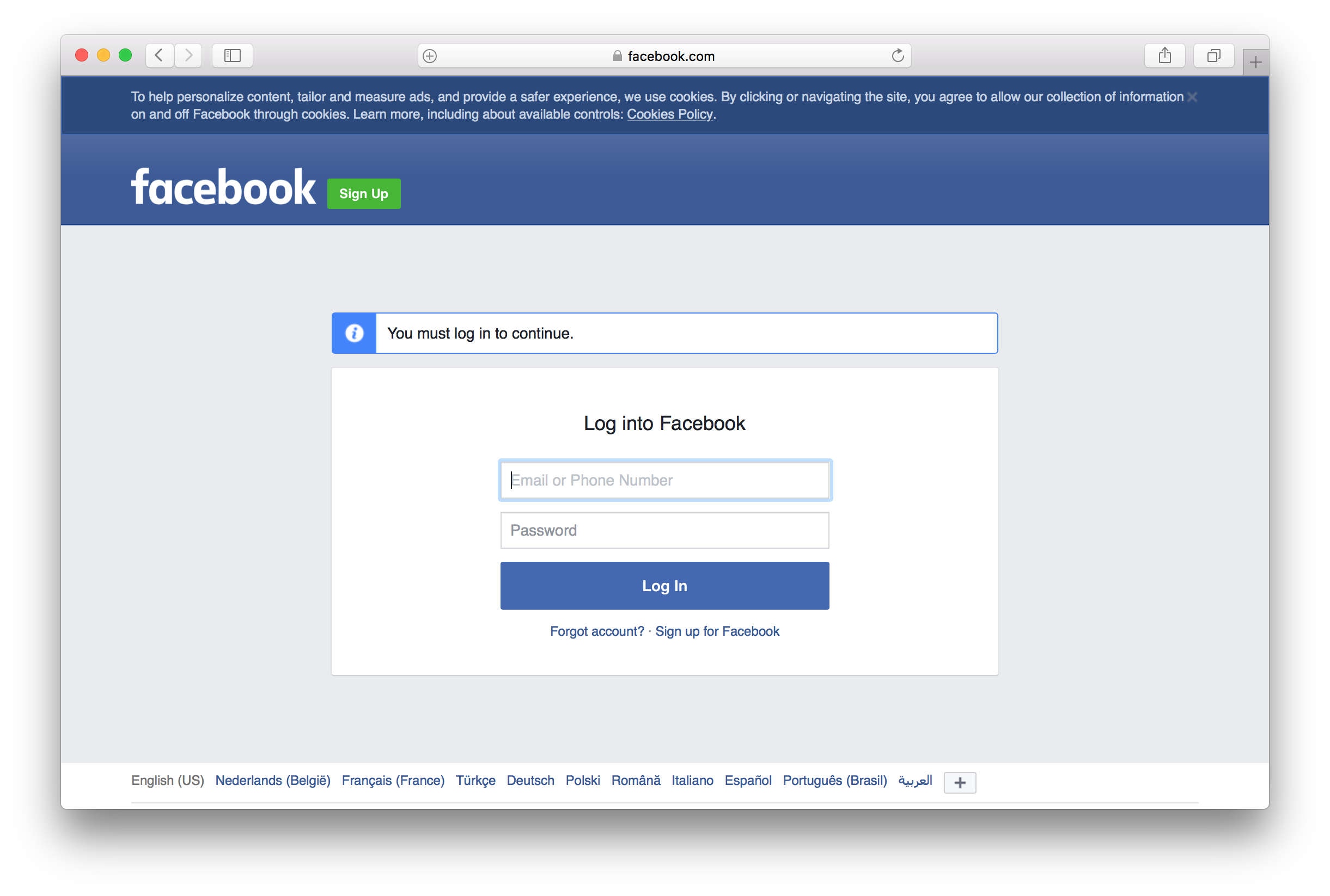Click the information icon in login prompt
1330x896 pixels.
coord(353,333)
